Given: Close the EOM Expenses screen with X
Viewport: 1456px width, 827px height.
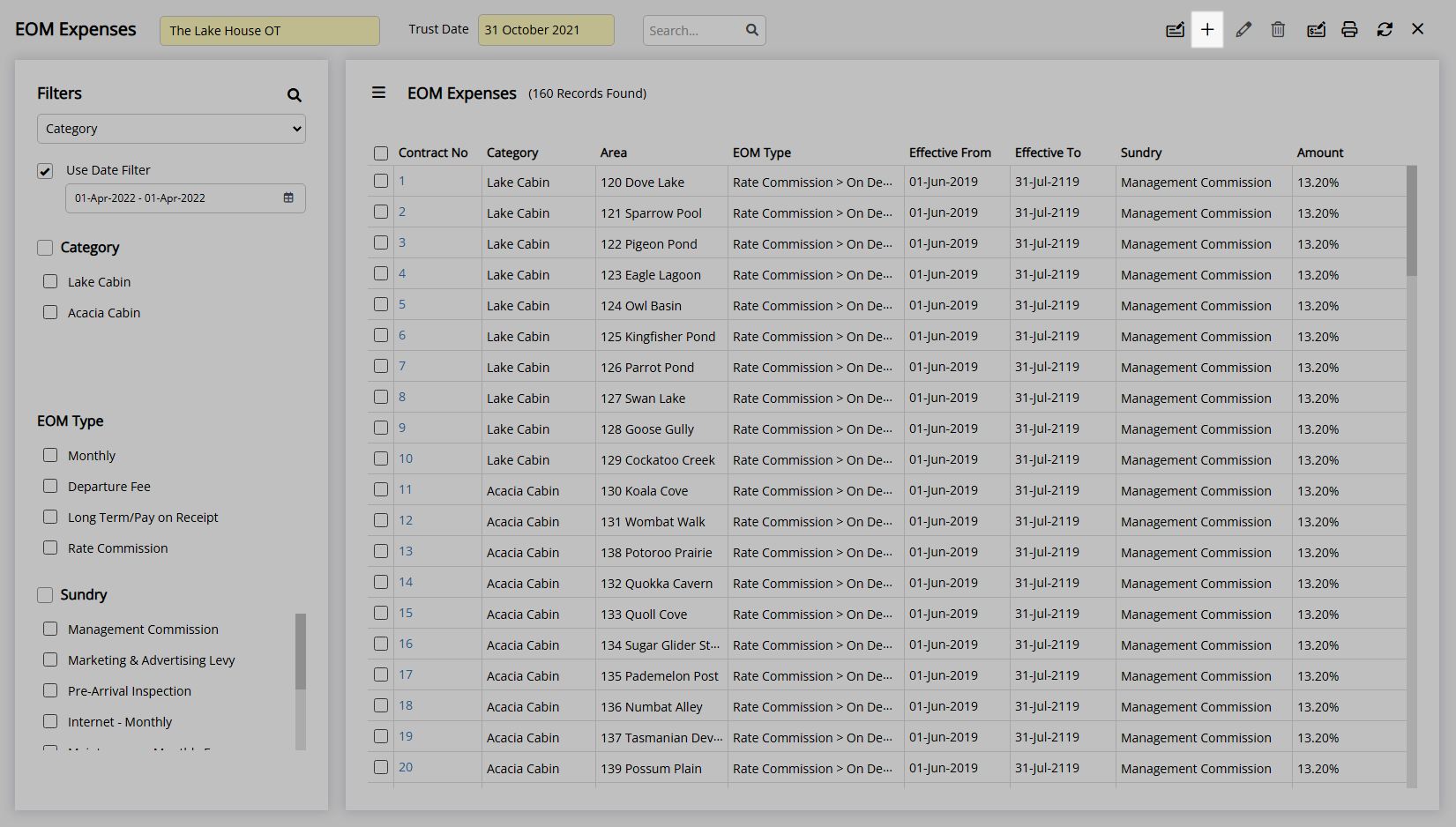Looking at the screenshot, I should coord(1418,29).
